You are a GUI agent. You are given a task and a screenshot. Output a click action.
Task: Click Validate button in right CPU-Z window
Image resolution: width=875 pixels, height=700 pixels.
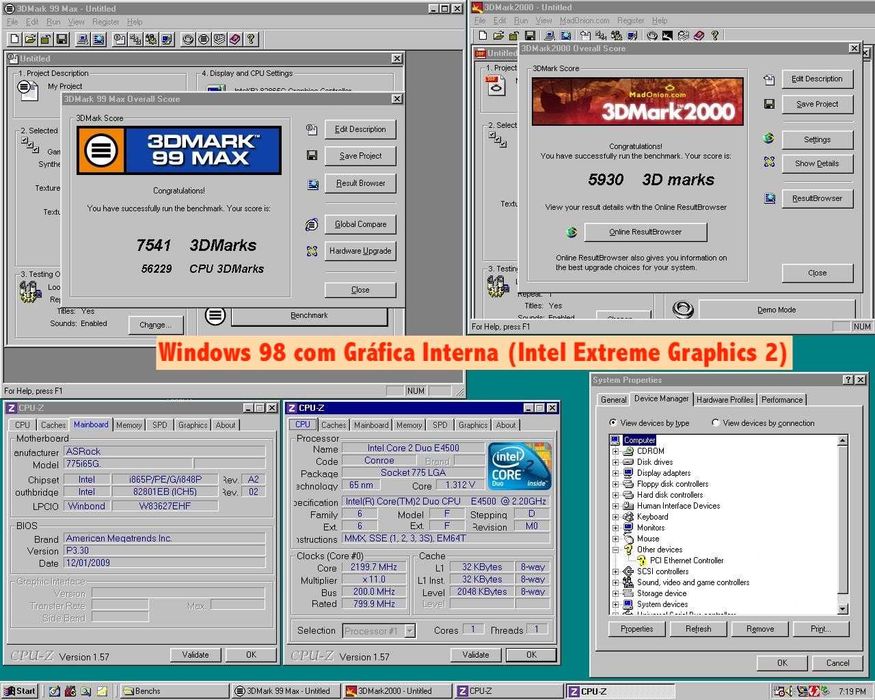click(x=475, y=655)
